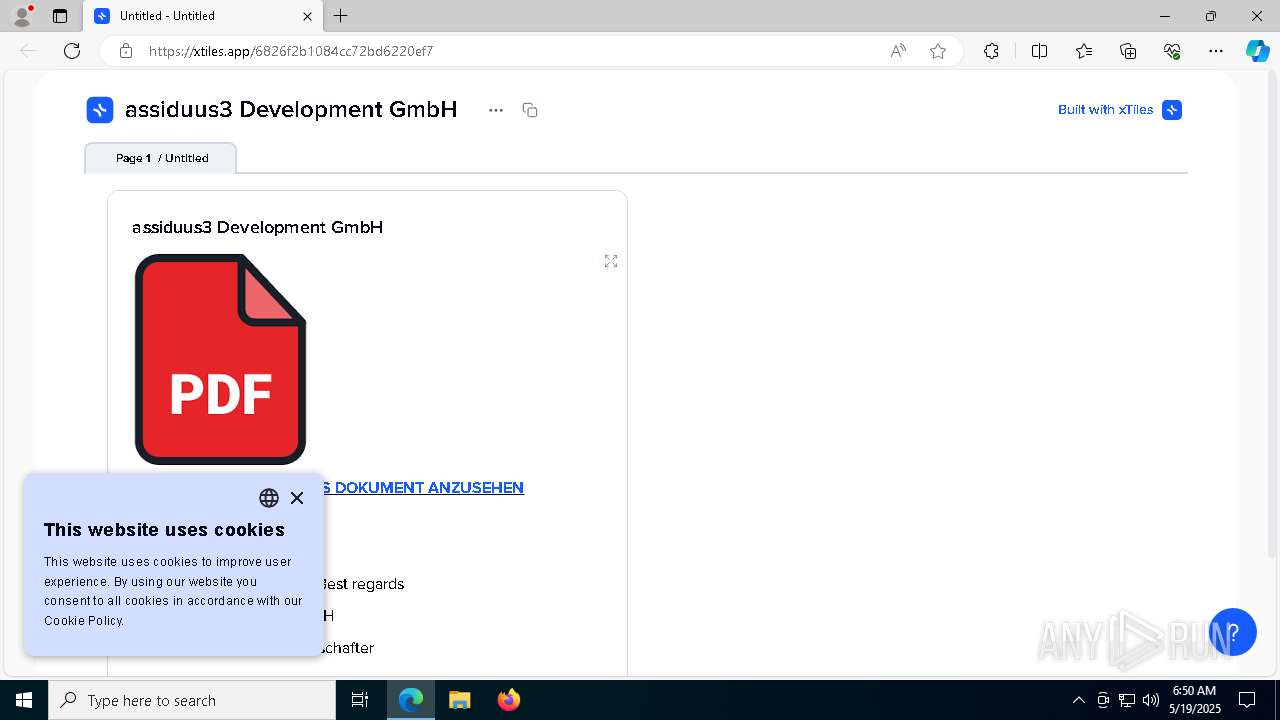
Task: Open a new browser tab
Action: (341, 16)
